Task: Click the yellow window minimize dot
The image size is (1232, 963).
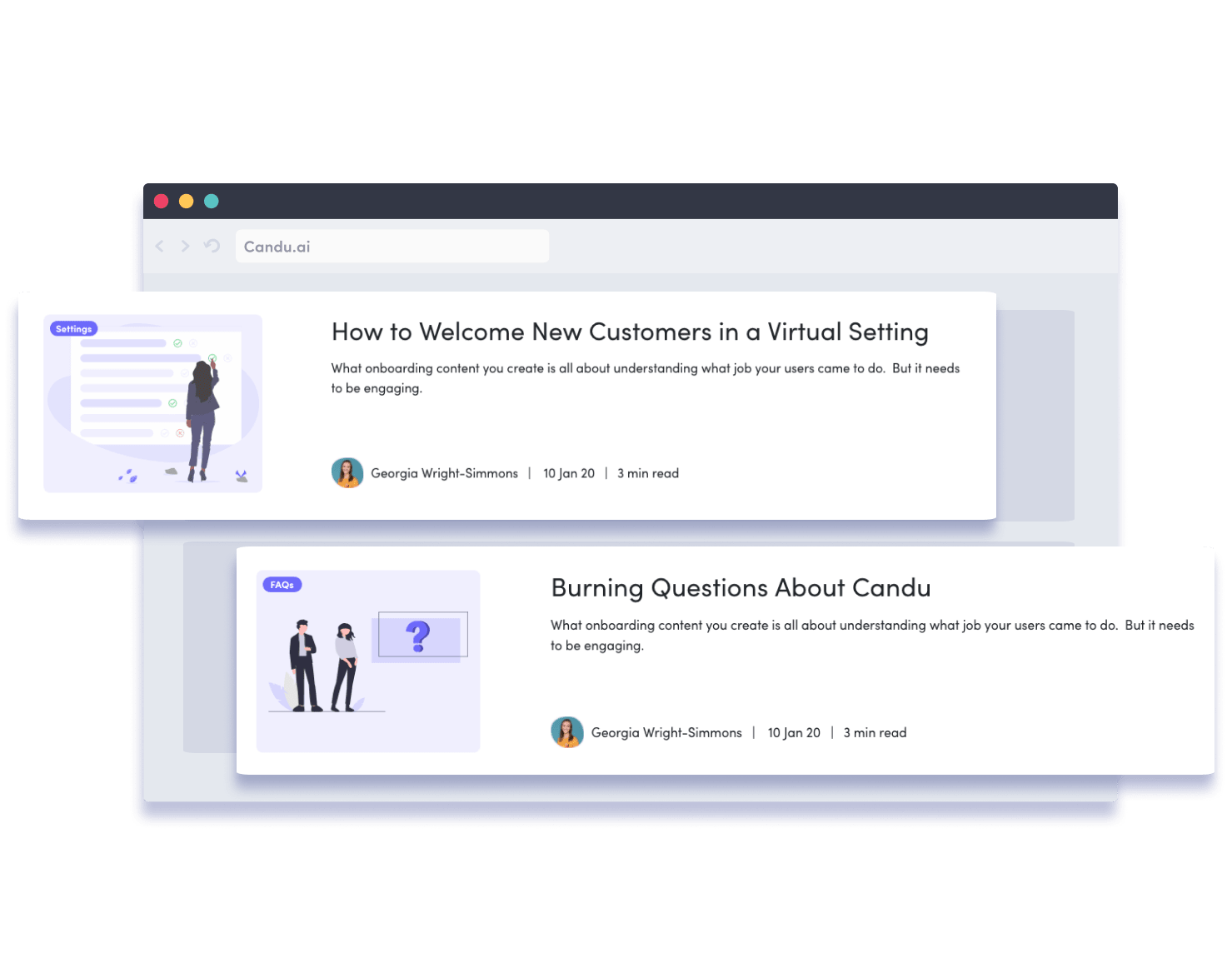Action: tap(187, 201)
